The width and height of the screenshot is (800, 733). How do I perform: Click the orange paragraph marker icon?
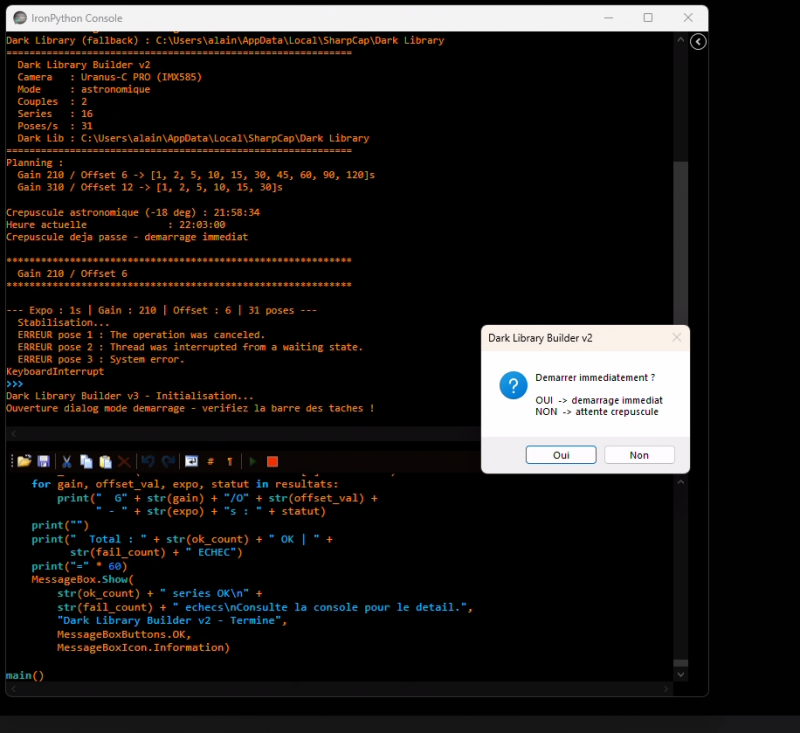click(230, 462)
